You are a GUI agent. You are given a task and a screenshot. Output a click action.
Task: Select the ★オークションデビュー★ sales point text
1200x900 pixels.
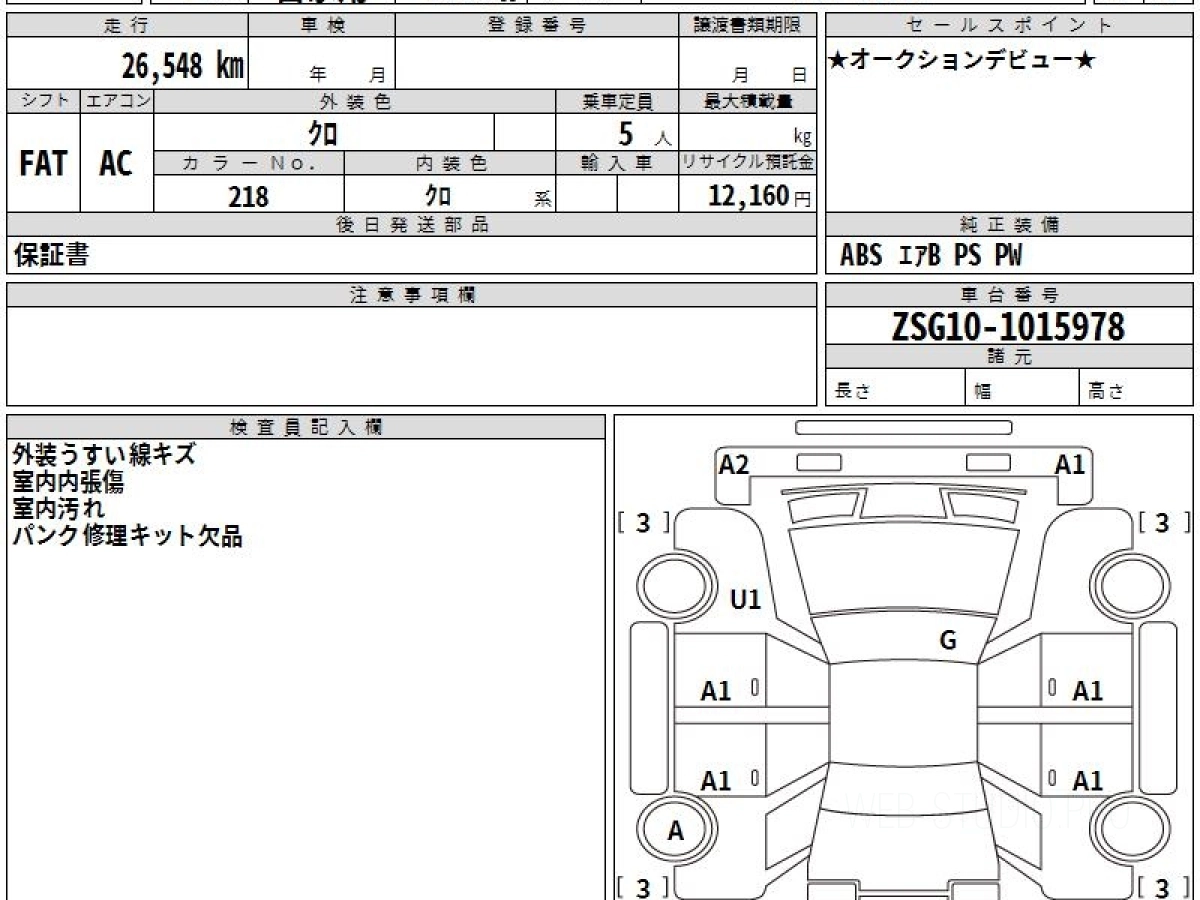[x=962, y=61]
